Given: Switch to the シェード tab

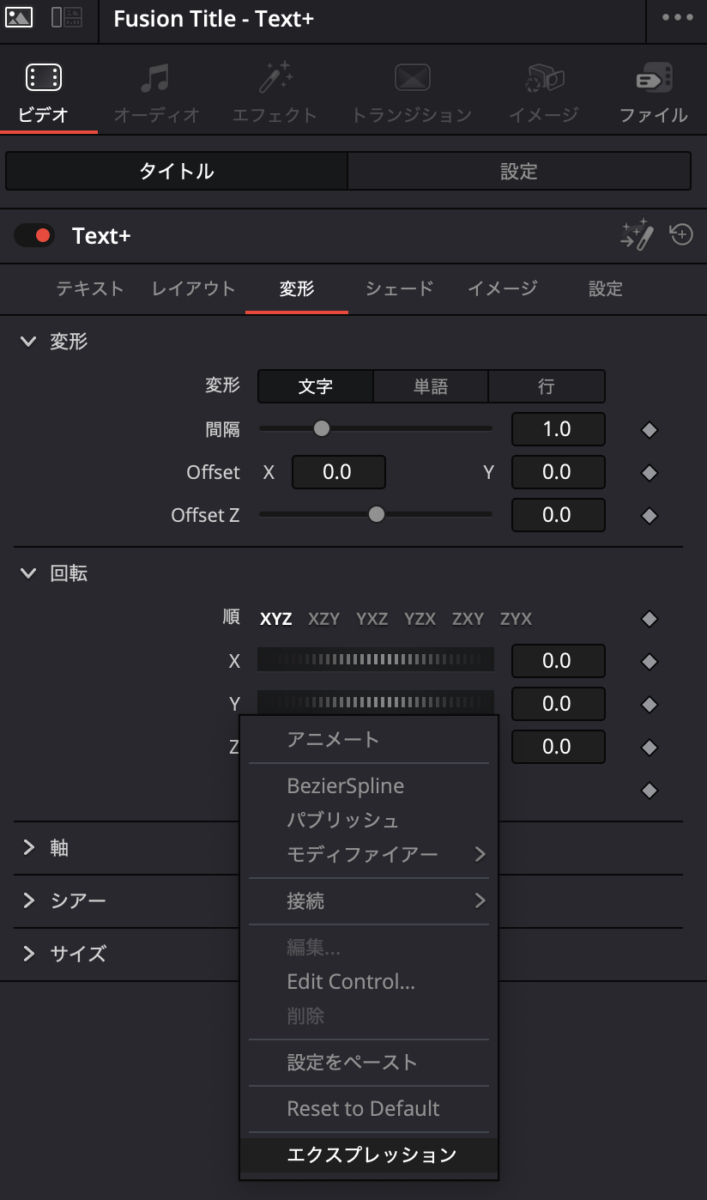Looking at the screenshot, I should point(400,288).
